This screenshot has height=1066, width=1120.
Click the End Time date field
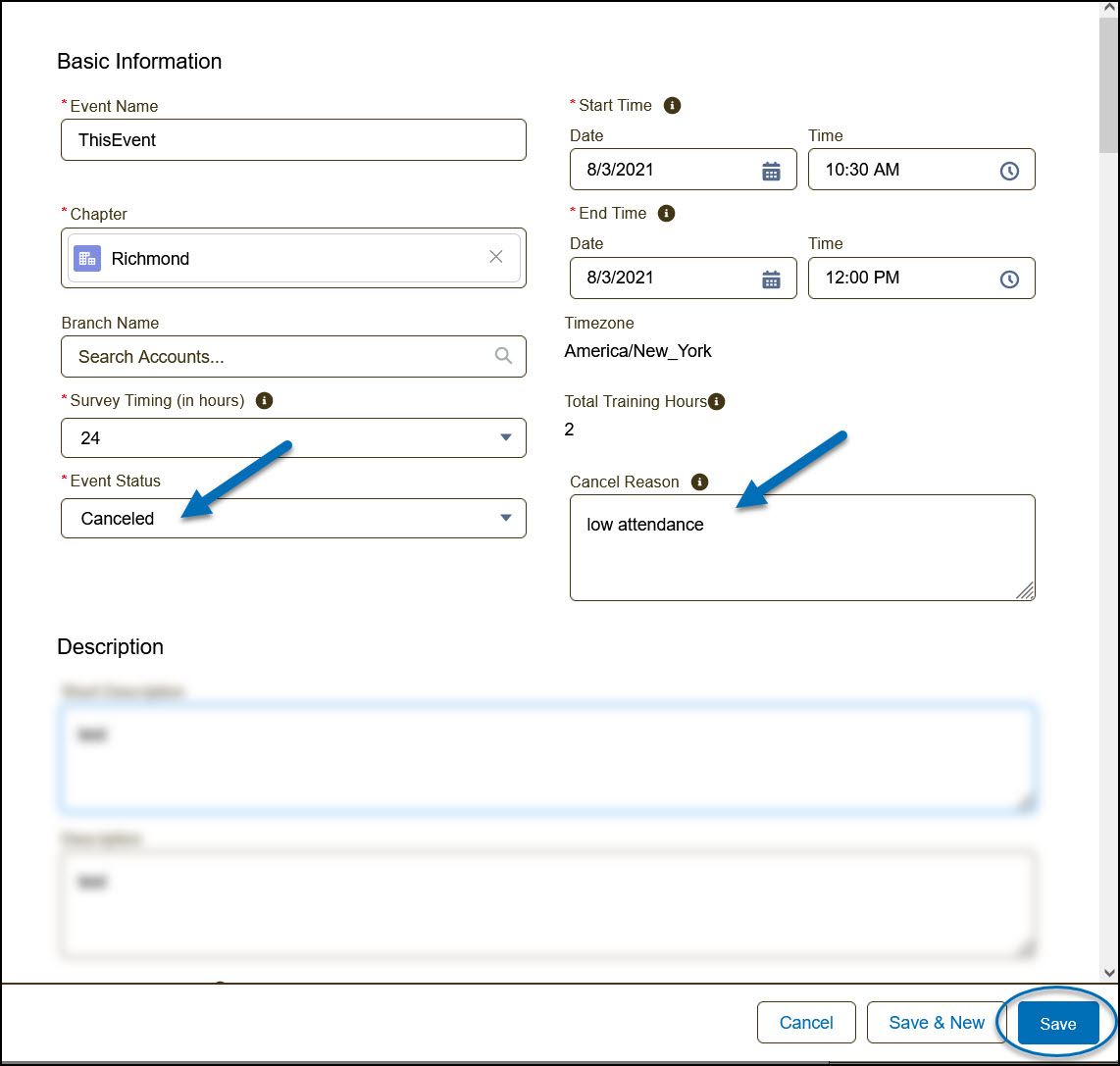click(x=683, y=278)
